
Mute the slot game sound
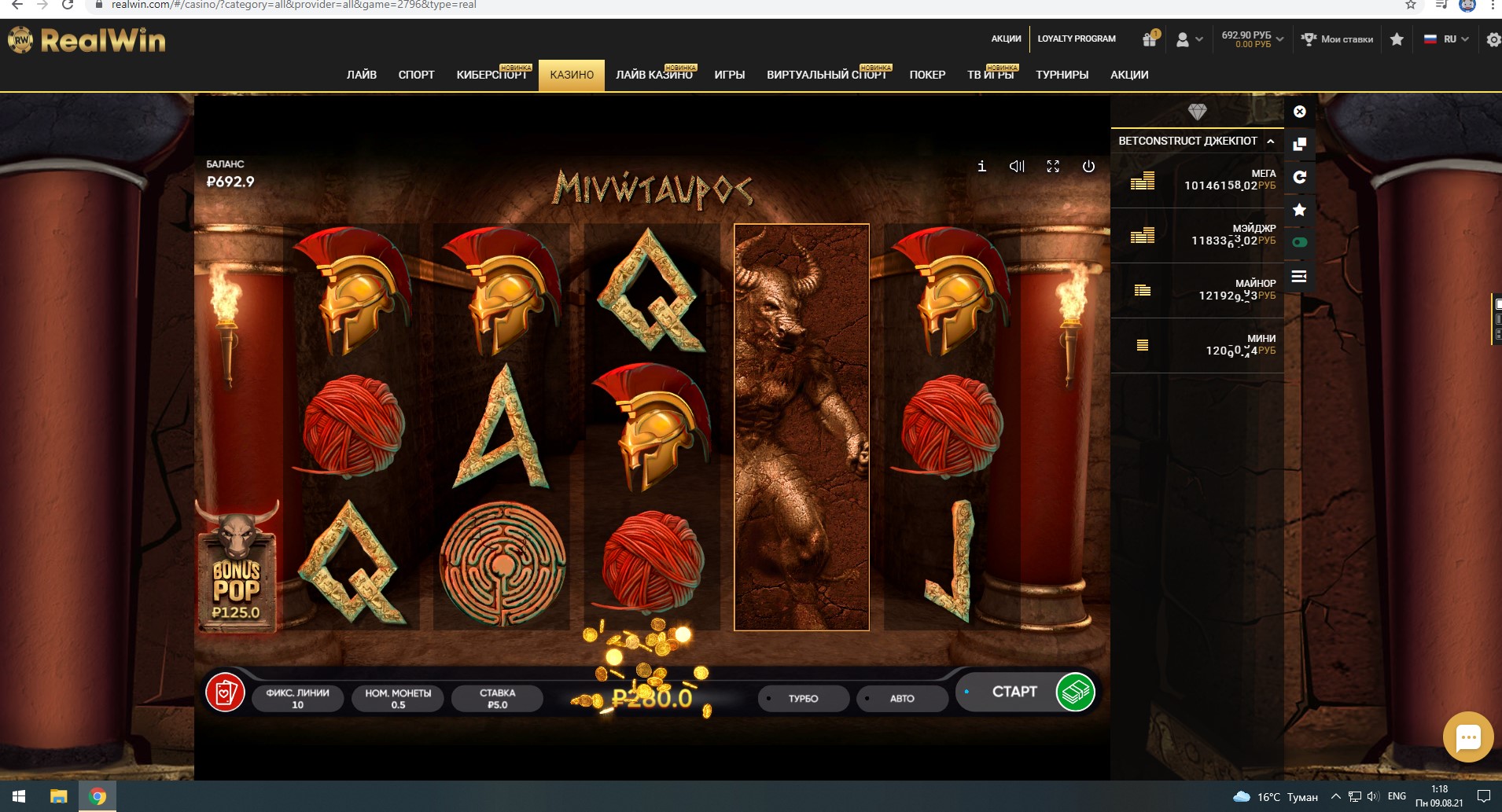point(1017,166)
